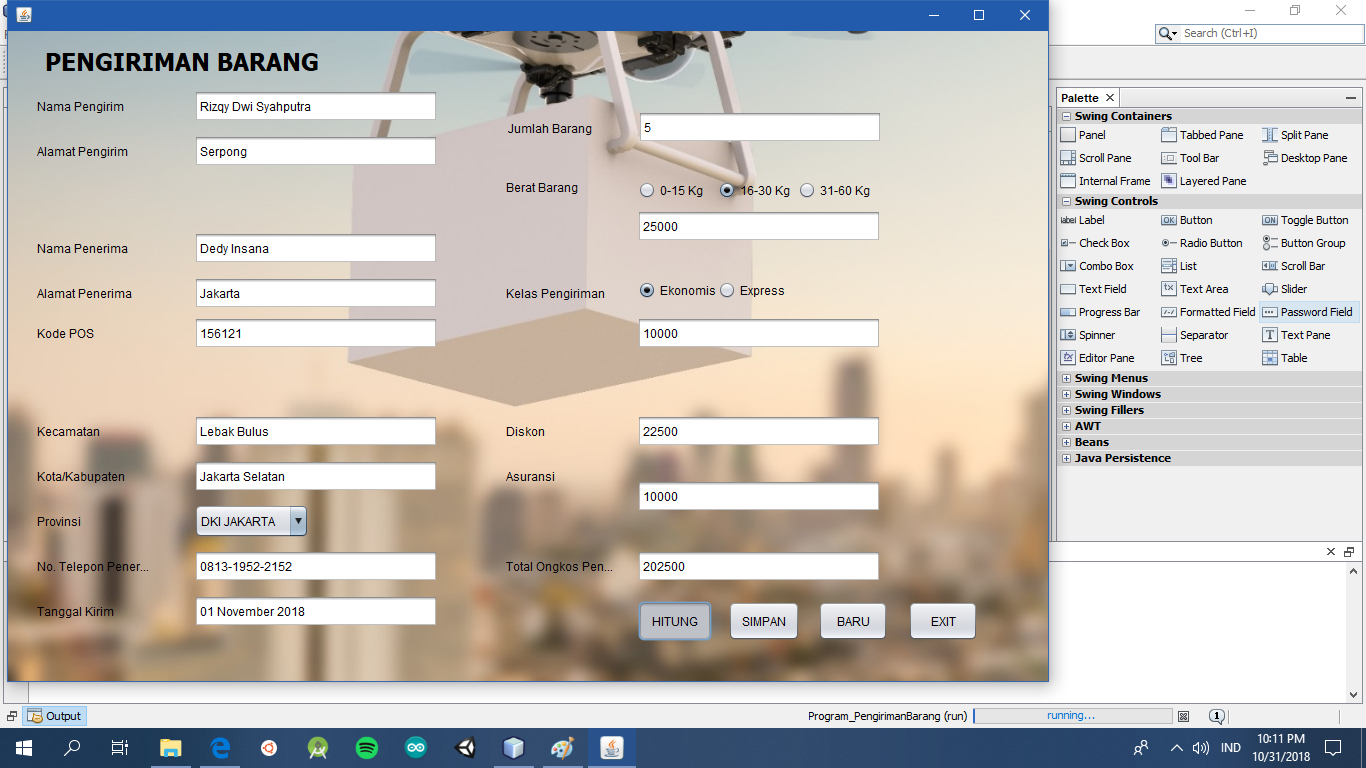The image size is (1366, 768).
Task: Select the 0-15 Kg radio button
Action: pyautogui.click(x=647, y=189)
